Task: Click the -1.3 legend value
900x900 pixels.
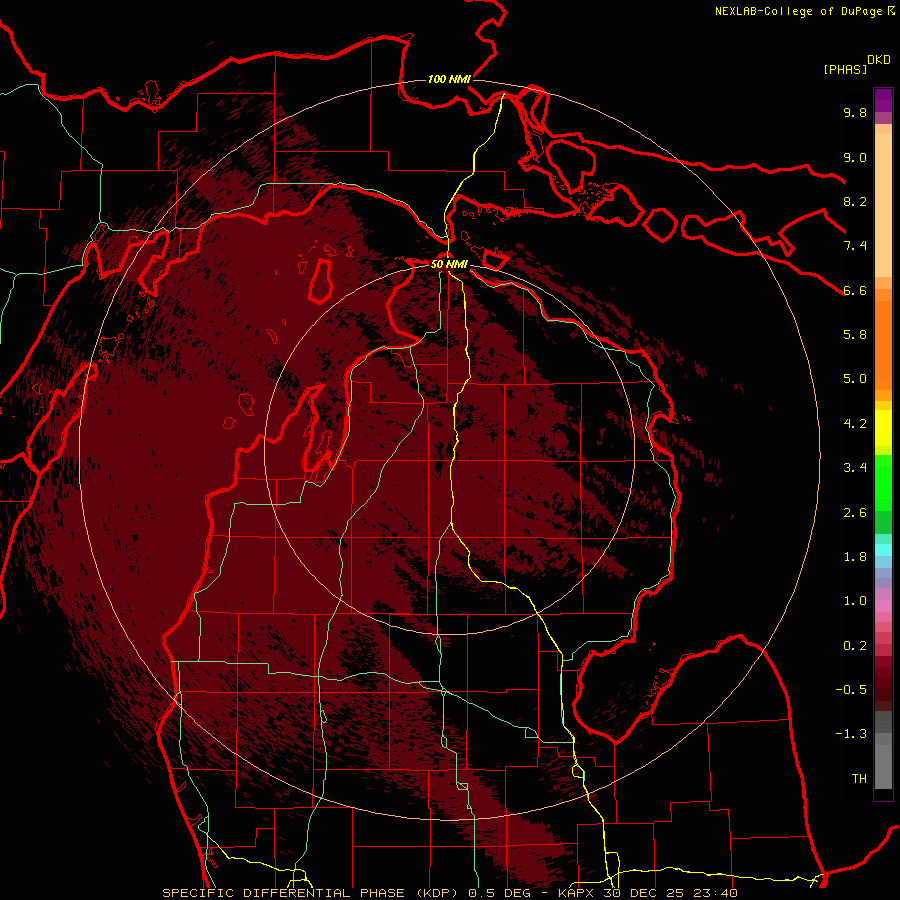Action: pyautogui.click(x=851, y=734)
